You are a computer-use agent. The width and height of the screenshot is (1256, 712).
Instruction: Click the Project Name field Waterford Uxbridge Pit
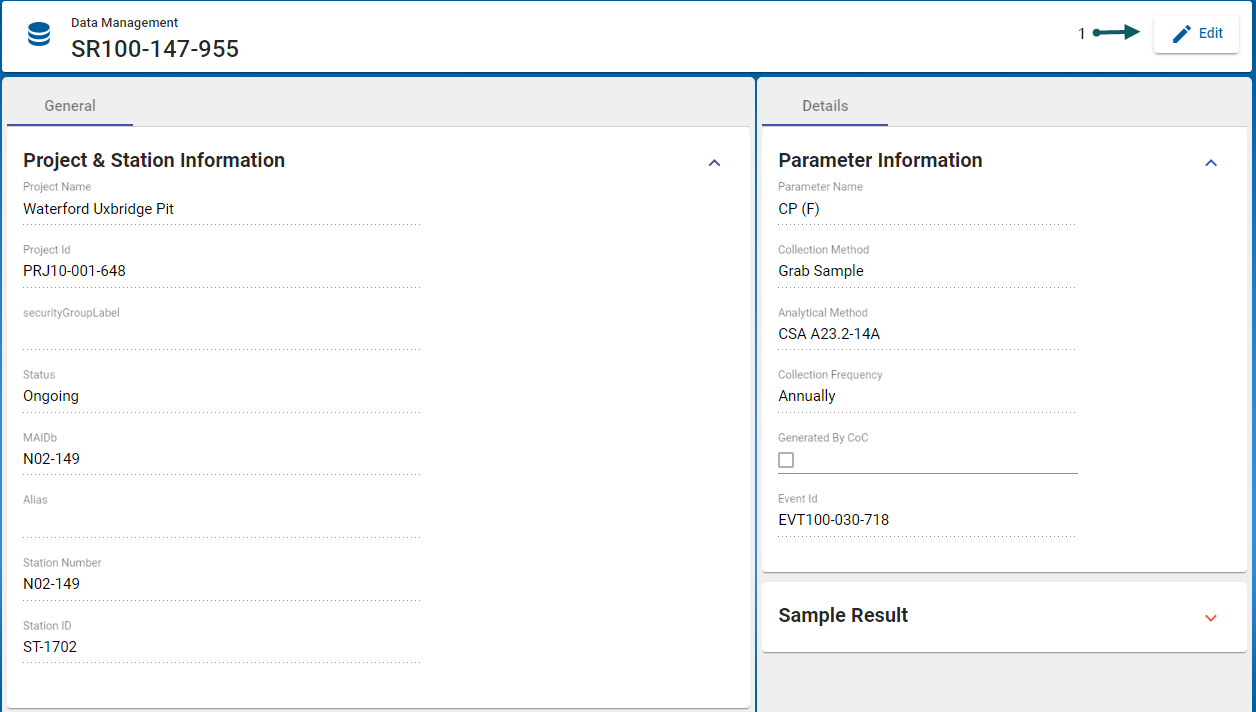(220, 209)
